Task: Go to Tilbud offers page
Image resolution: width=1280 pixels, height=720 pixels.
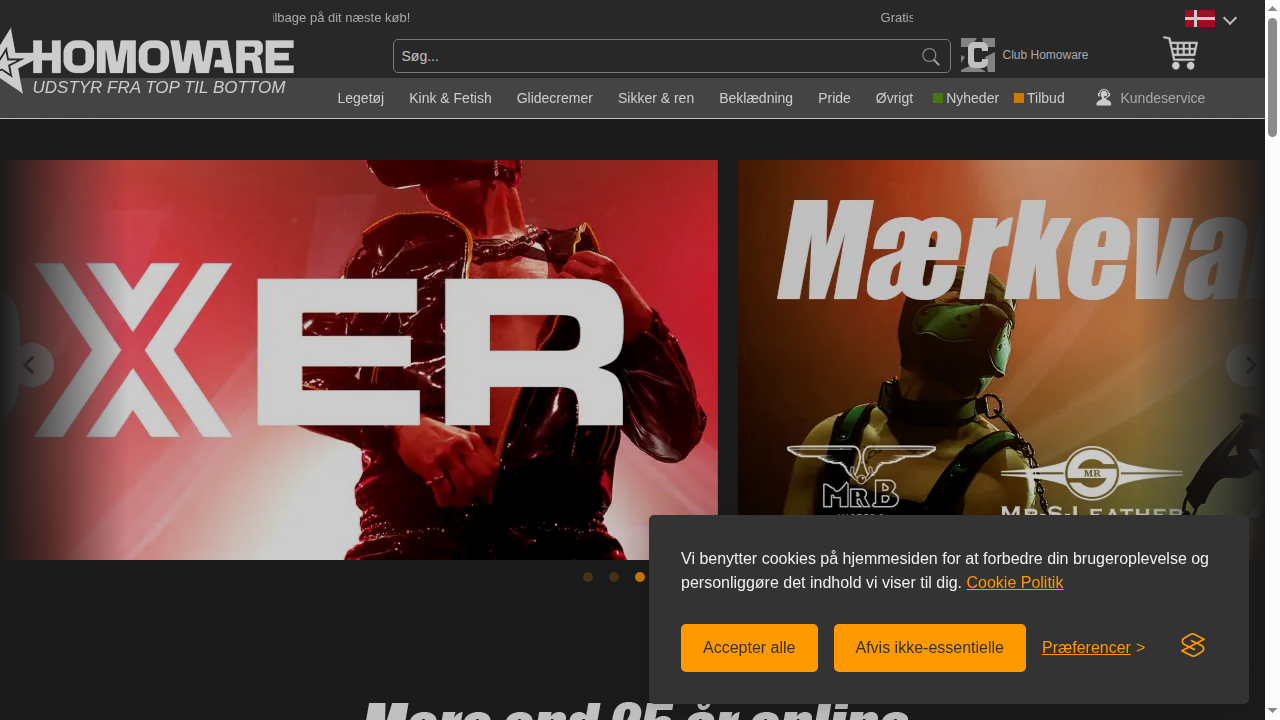Action: pos(1039,98)
